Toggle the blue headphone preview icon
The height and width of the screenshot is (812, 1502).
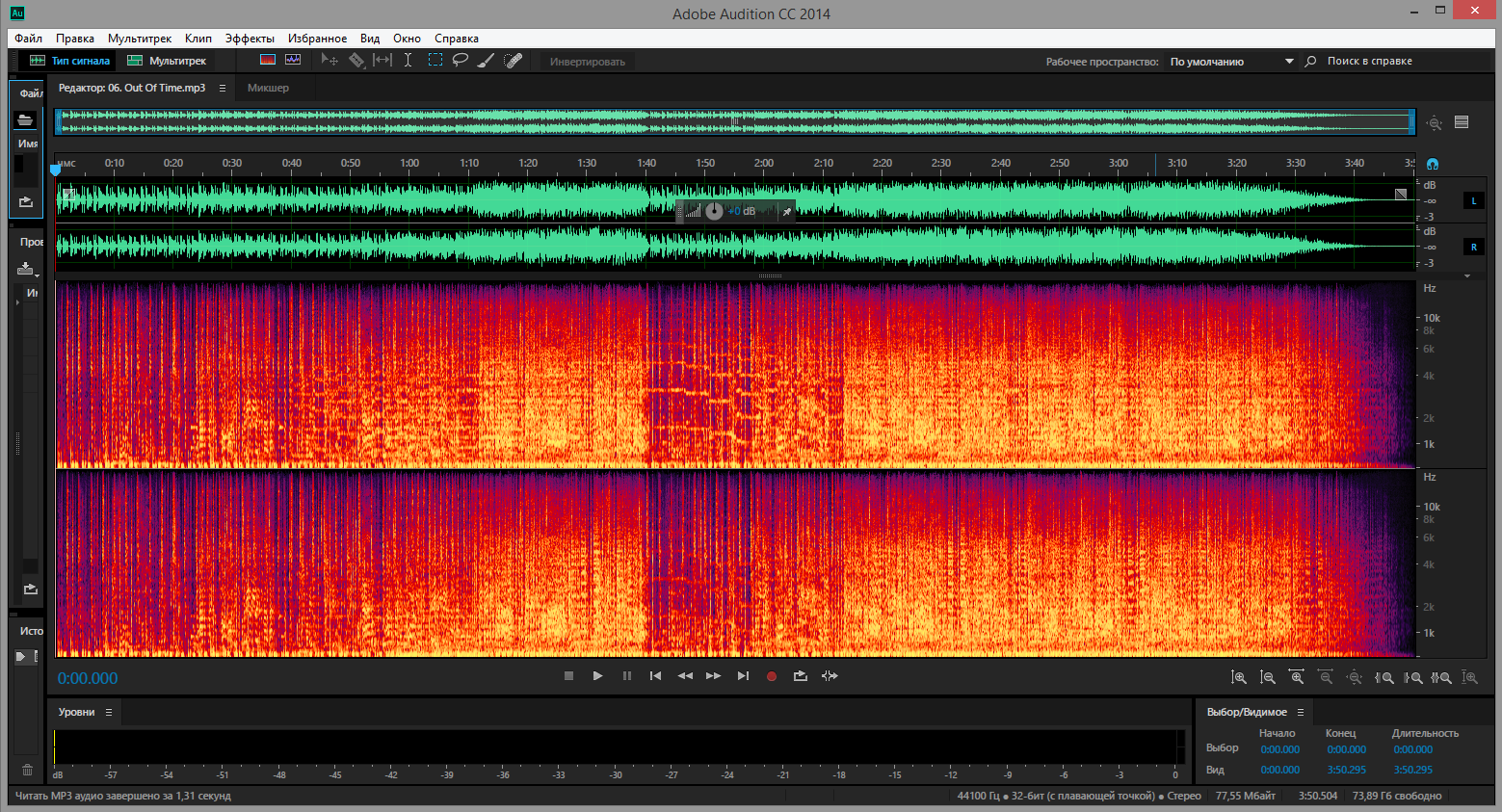point(1433,164)
